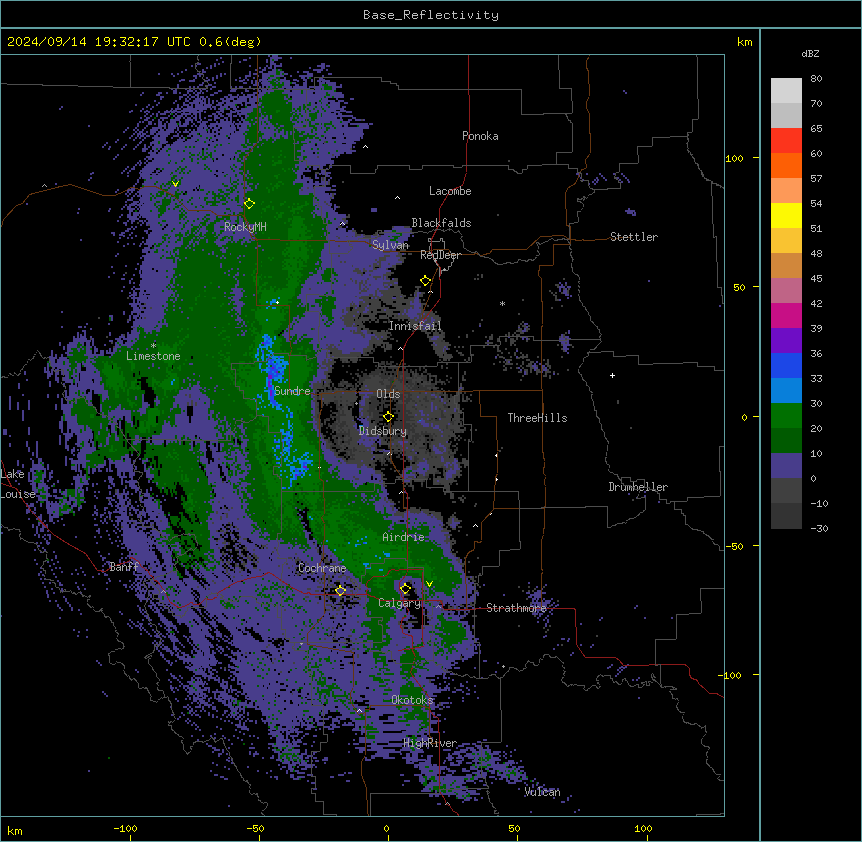Select the Blackfalds label
Image resolution: width=862 pixels, height=842 pixels.
pos(441,223)
